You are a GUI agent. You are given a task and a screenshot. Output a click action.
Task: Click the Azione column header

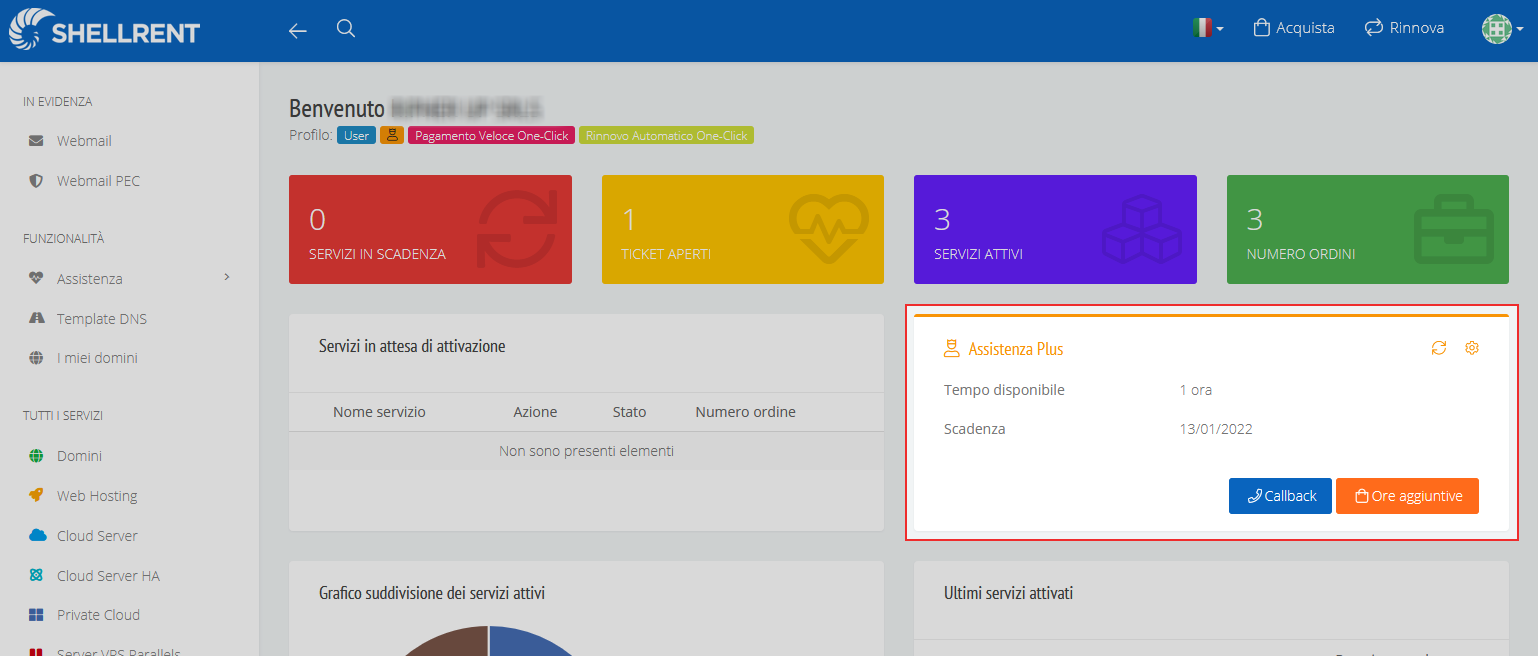(535, 412)
